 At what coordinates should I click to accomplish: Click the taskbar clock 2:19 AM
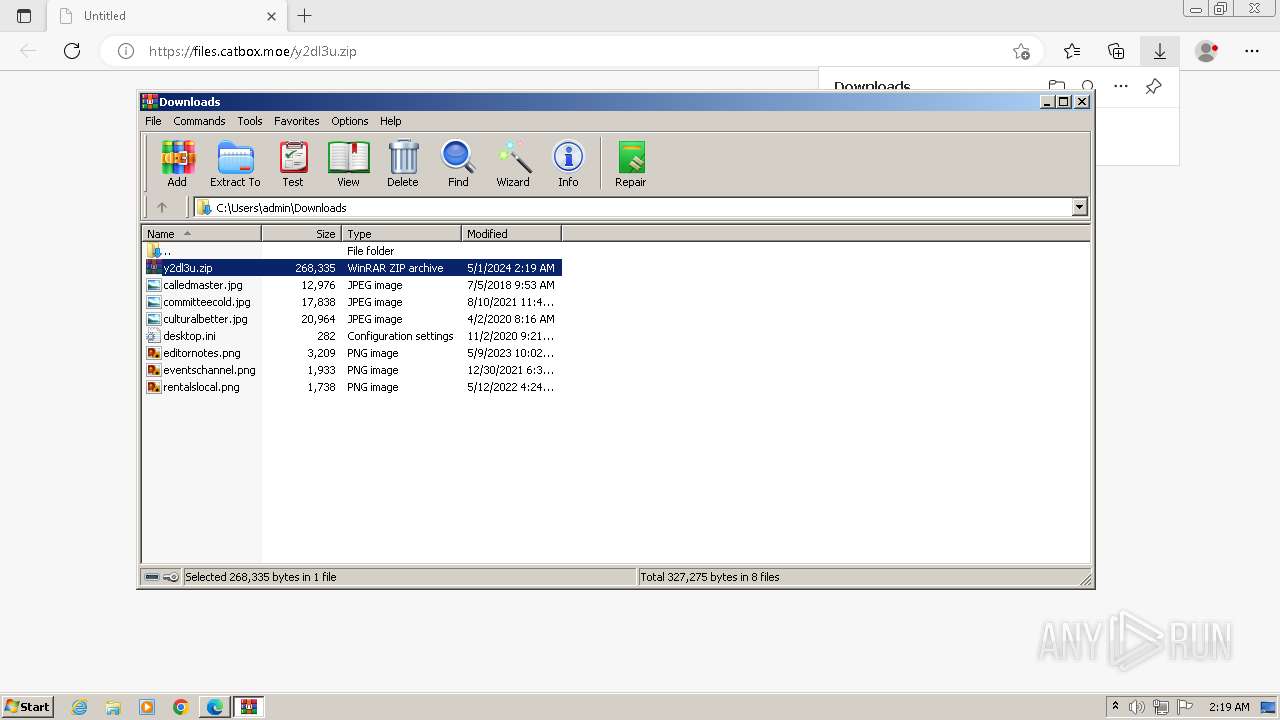(x=1229, y=707)
